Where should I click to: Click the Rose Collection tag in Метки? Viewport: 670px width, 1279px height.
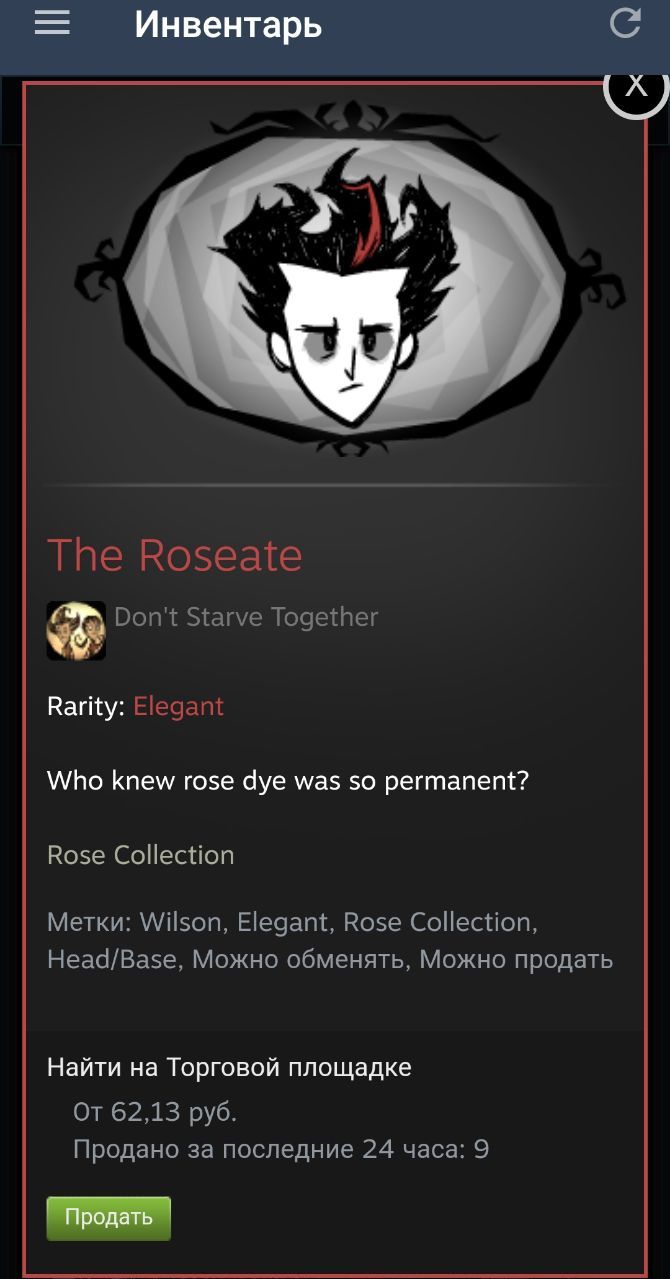440,922
